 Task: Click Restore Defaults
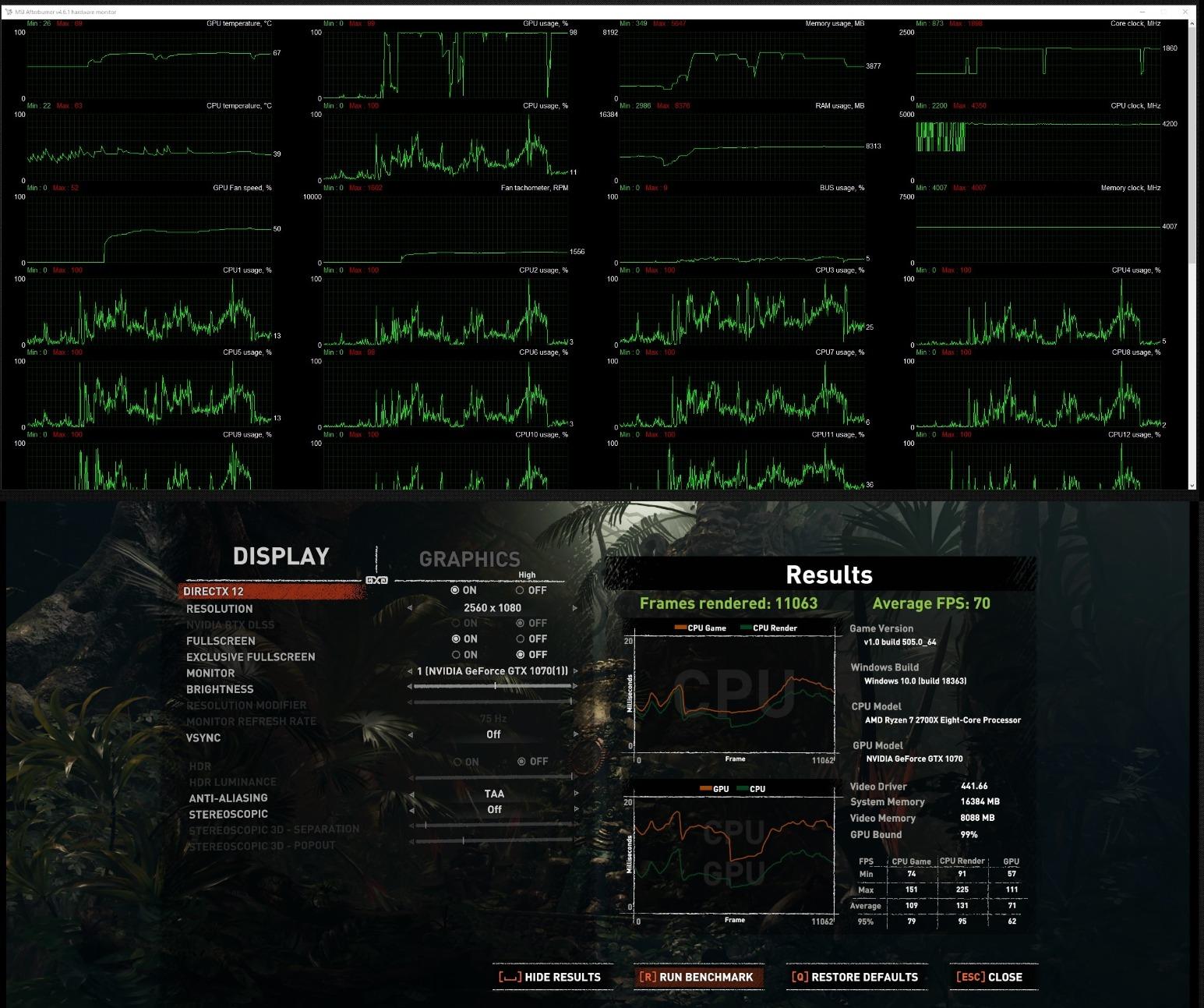(x=855, y=977)
